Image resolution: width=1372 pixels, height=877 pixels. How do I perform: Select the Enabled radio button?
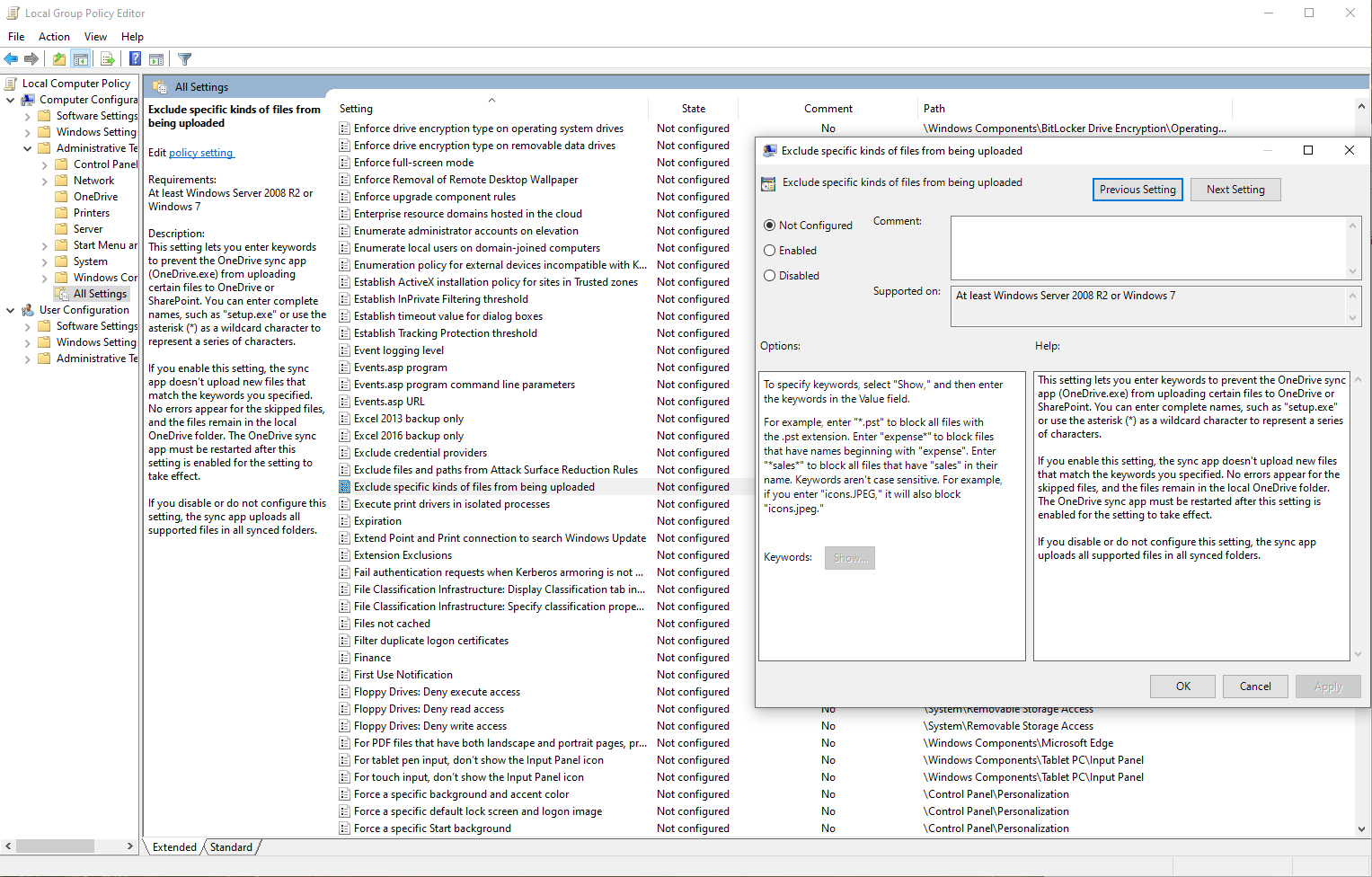coord(770,251)
